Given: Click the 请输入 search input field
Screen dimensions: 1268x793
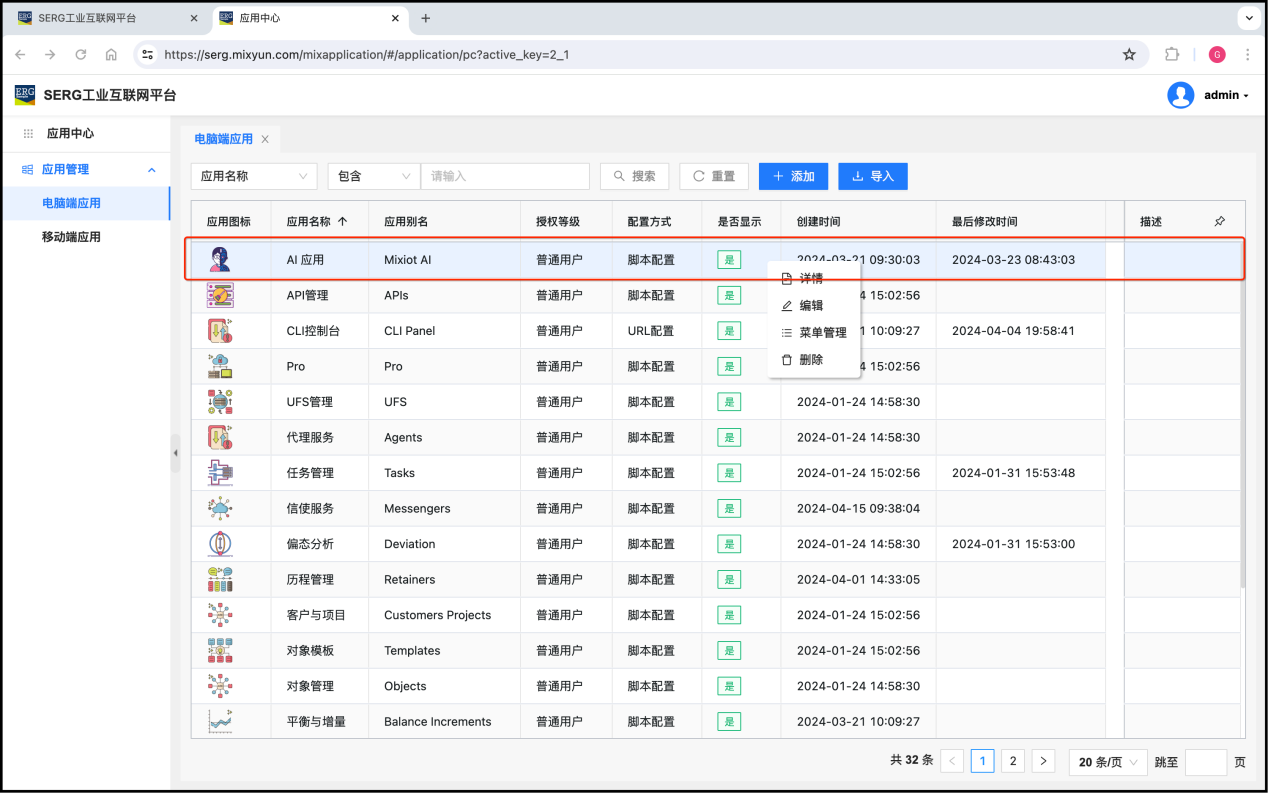Looking at the screenshot, I should point(505,176).
